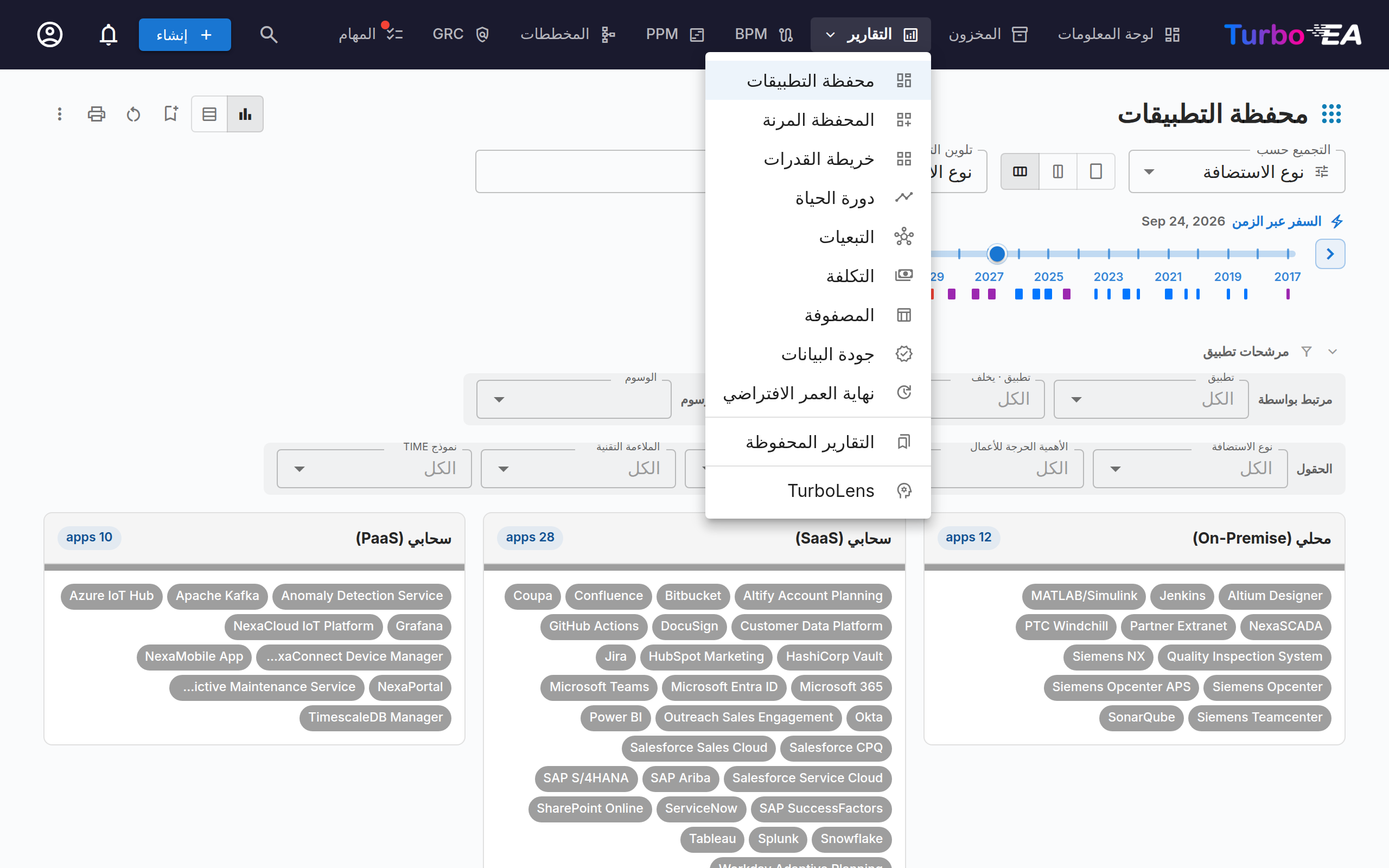This screenshot has height=868, width=1389.
Task: Select the single-column layout toggle
Action: pyautogui.click(x=1095, y=171)
